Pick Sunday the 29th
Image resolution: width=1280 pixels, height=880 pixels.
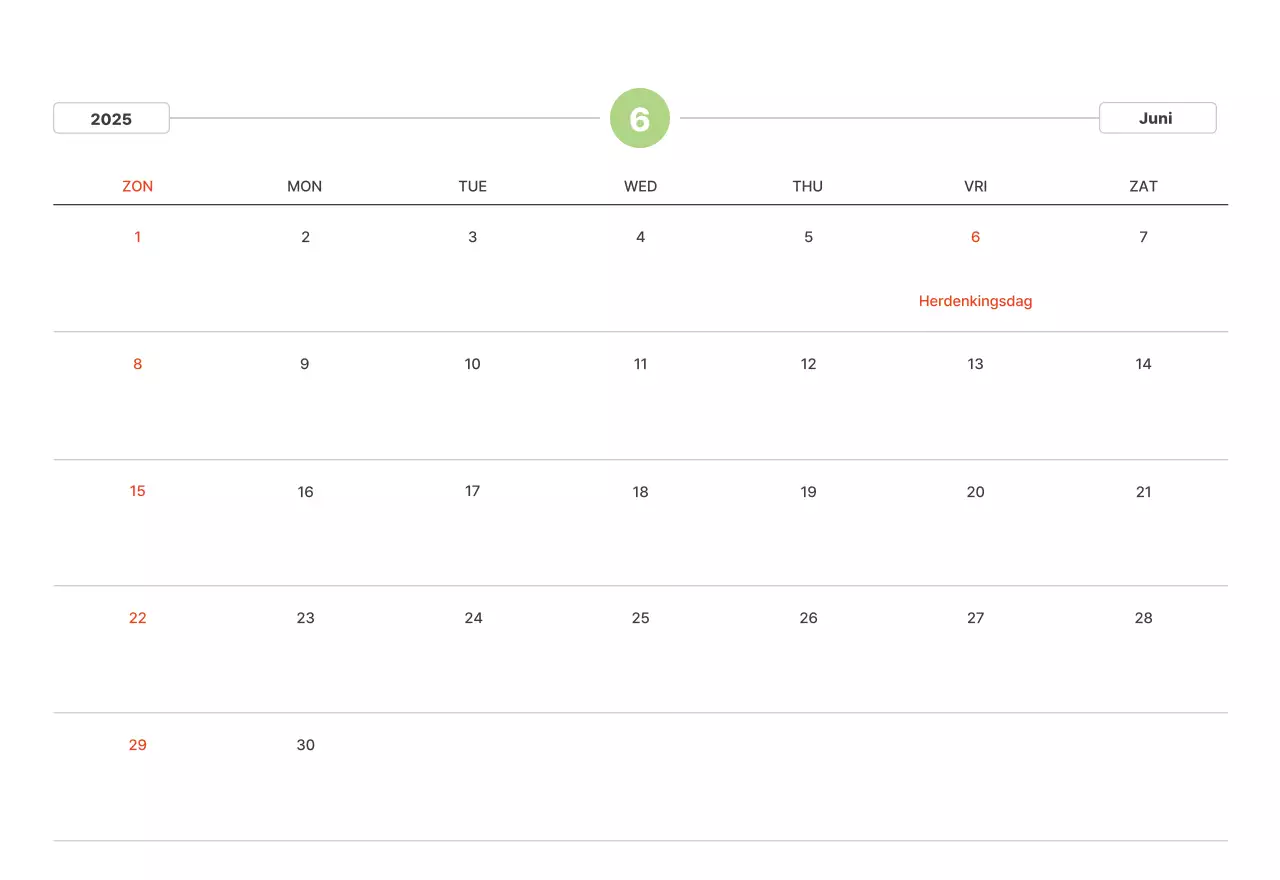(138, 745)
